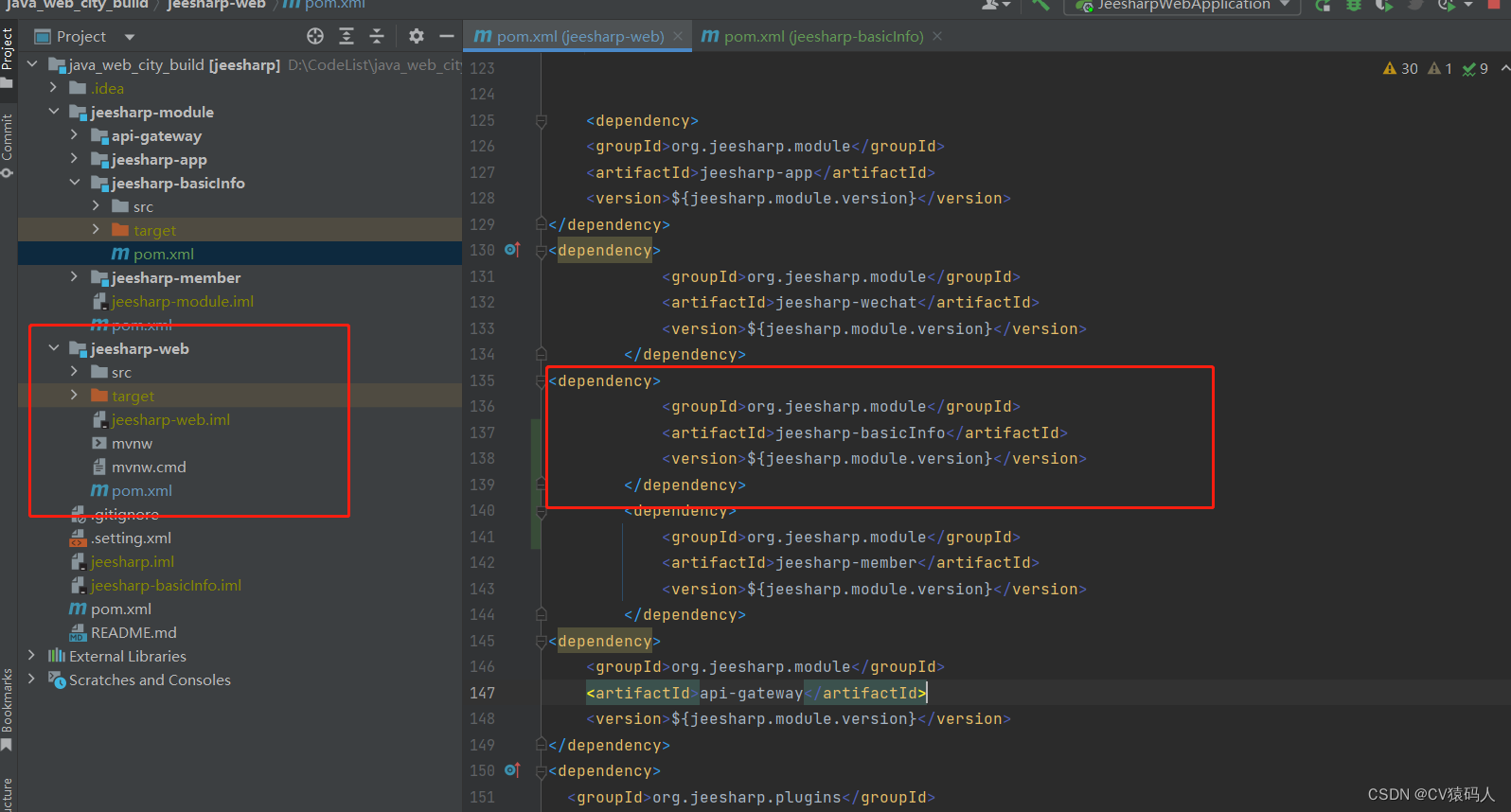Screen dimensions: 1511x812
Task: Open the user account icon menu
Action: click(x=995, y=5)
